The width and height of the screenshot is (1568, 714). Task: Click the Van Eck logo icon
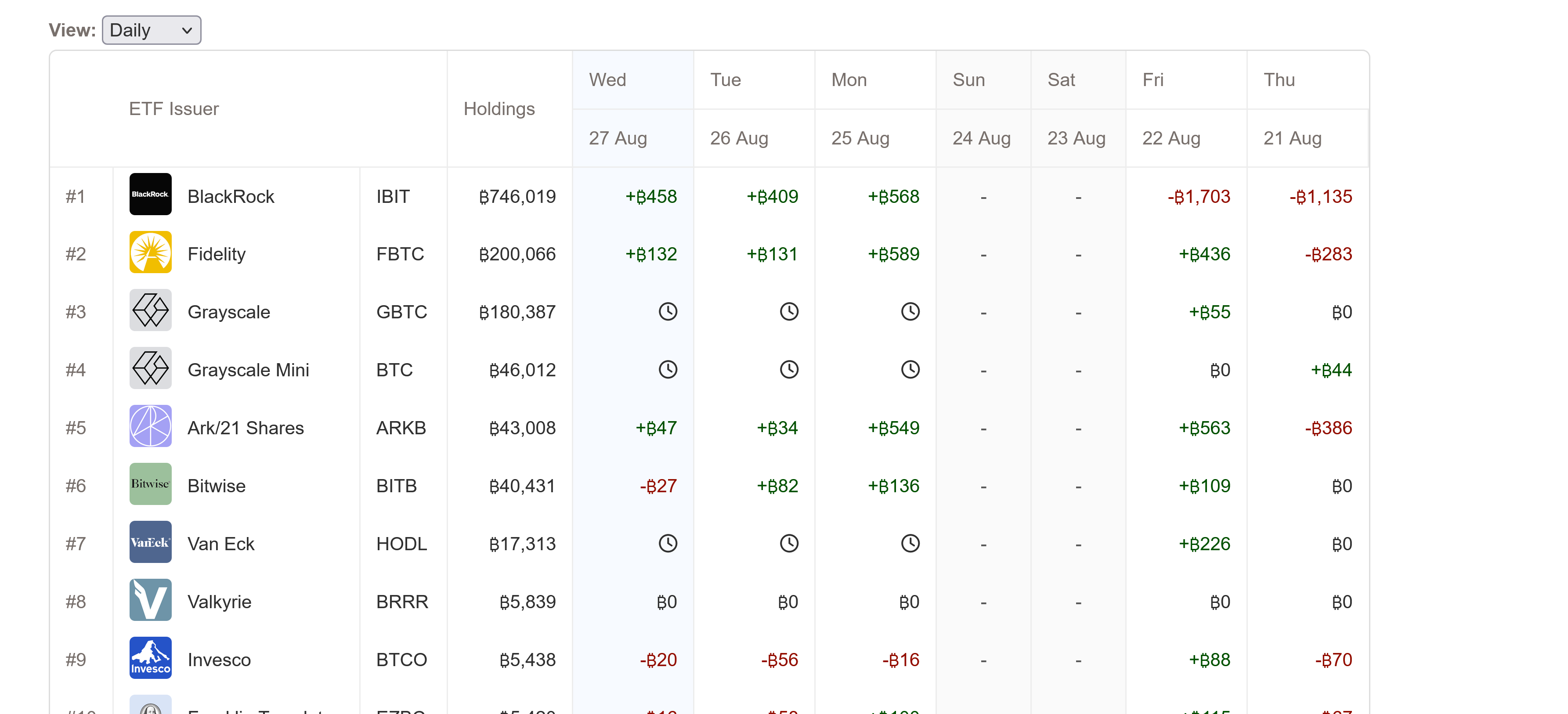[150, 542]
